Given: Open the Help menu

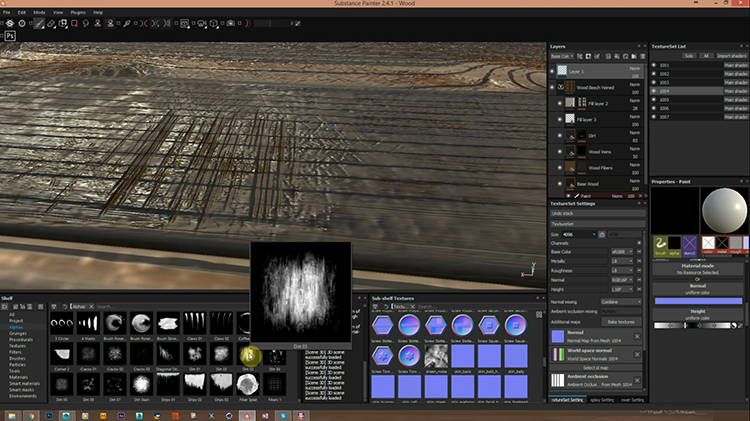Looking at the screenshot, I should [98, 12].
